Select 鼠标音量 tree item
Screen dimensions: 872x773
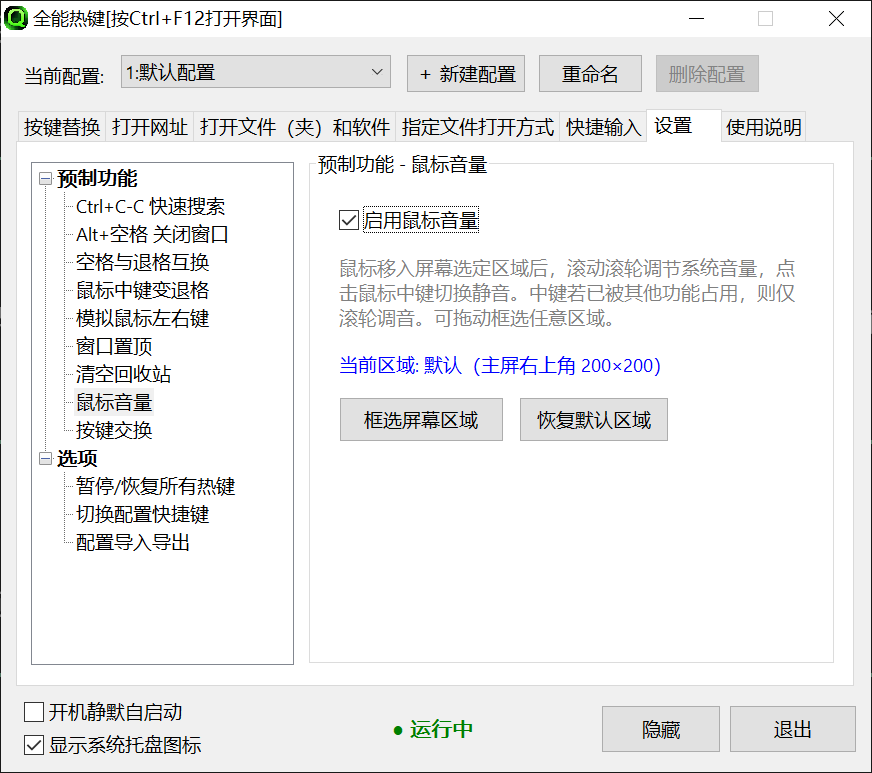coord(114,403)
